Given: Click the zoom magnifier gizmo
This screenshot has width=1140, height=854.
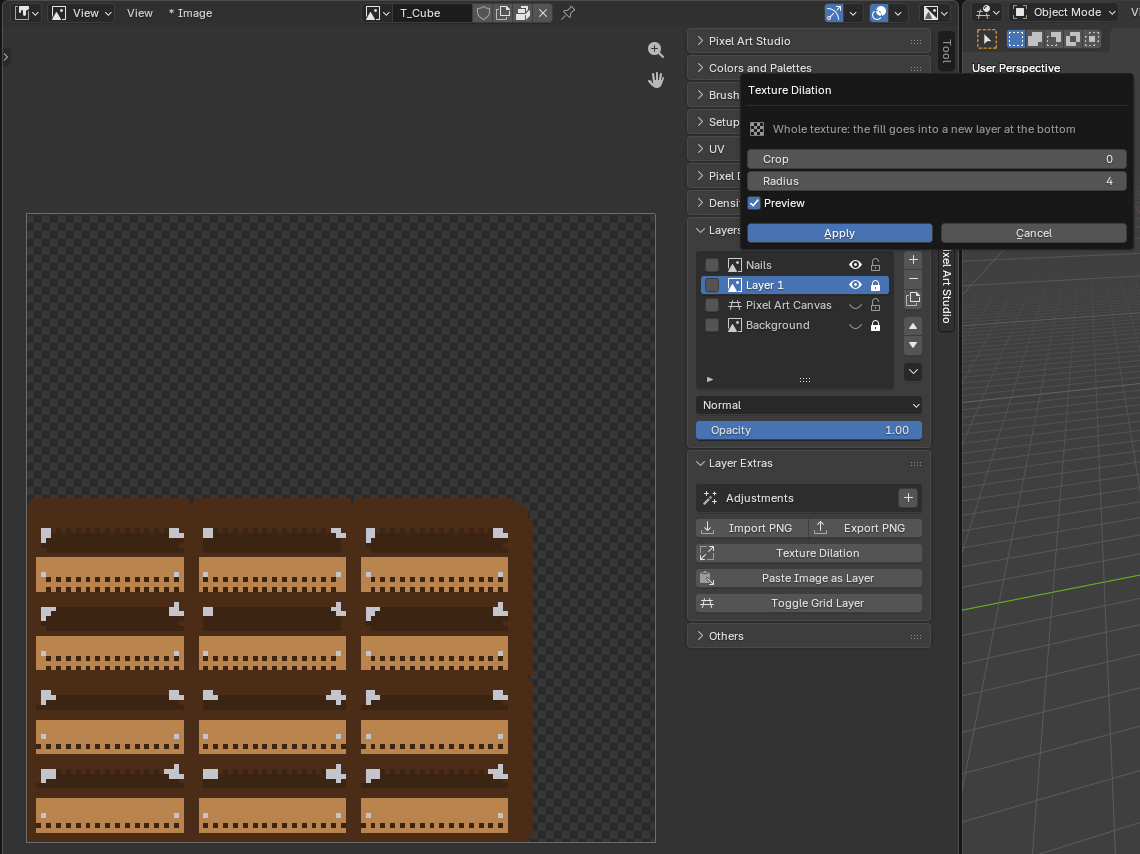Looking at the screenshot, I should click(656, 49).
